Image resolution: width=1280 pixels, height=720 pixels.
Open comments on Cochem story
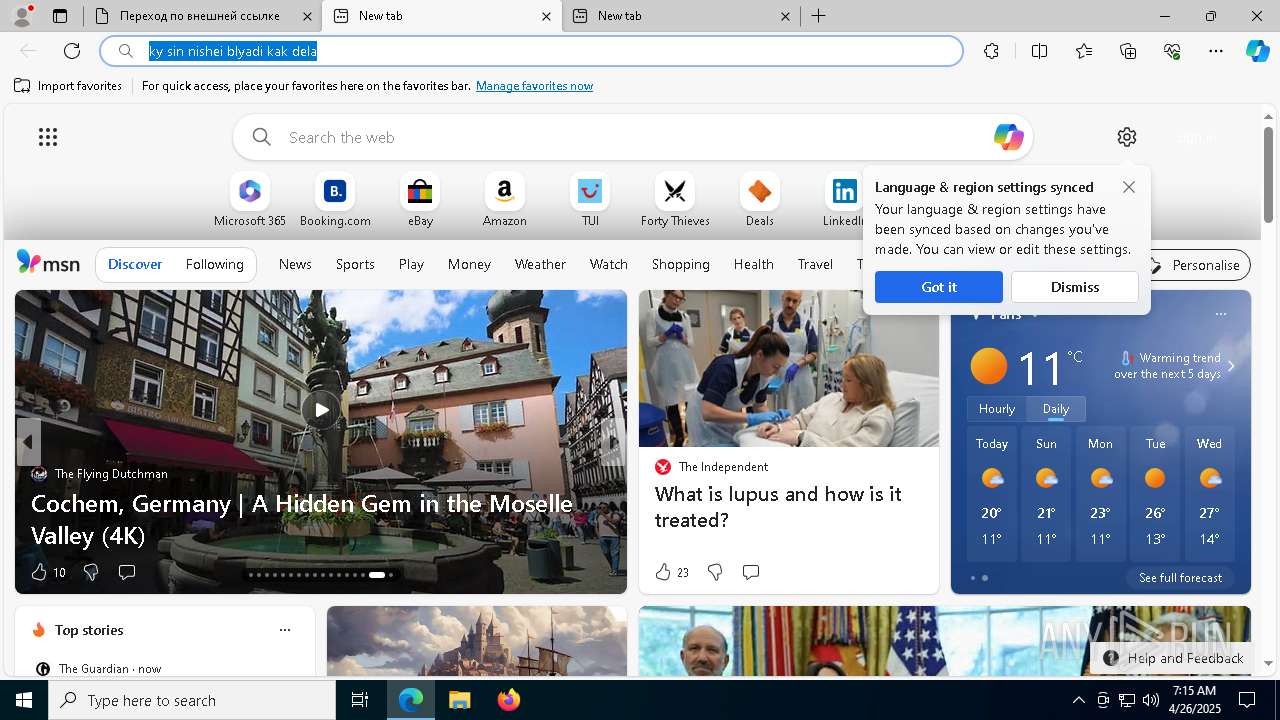(x=127, y=572)
